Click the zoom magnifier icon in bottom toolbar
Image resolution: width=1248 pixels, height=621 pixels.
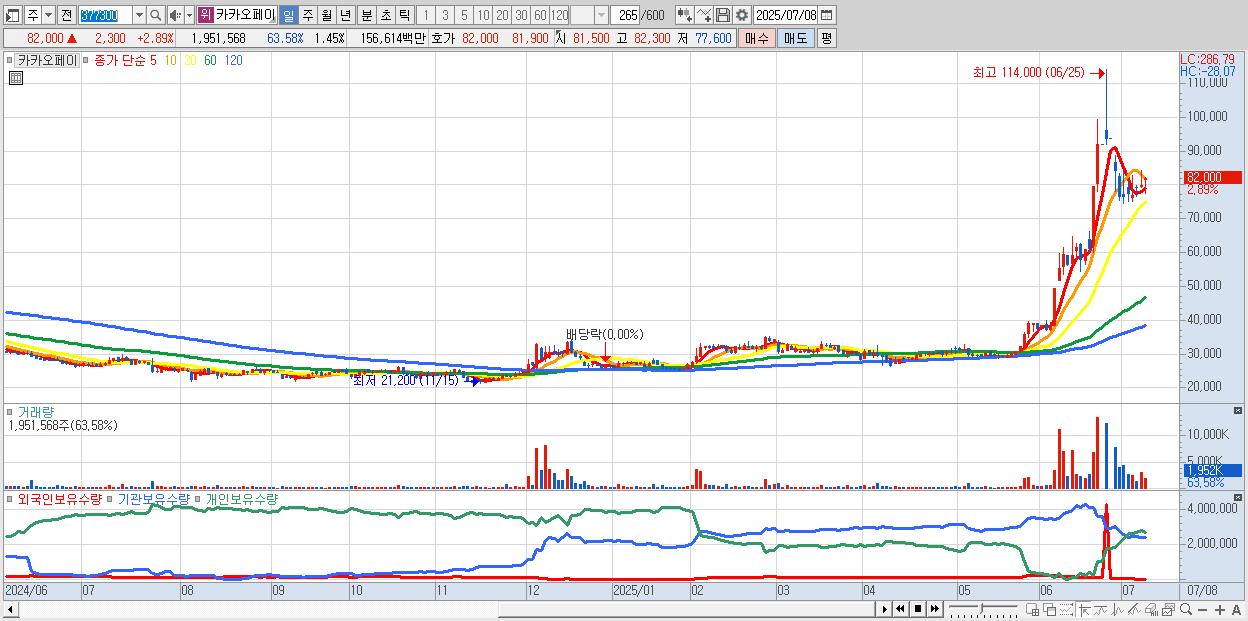(x=1186, y=610)
